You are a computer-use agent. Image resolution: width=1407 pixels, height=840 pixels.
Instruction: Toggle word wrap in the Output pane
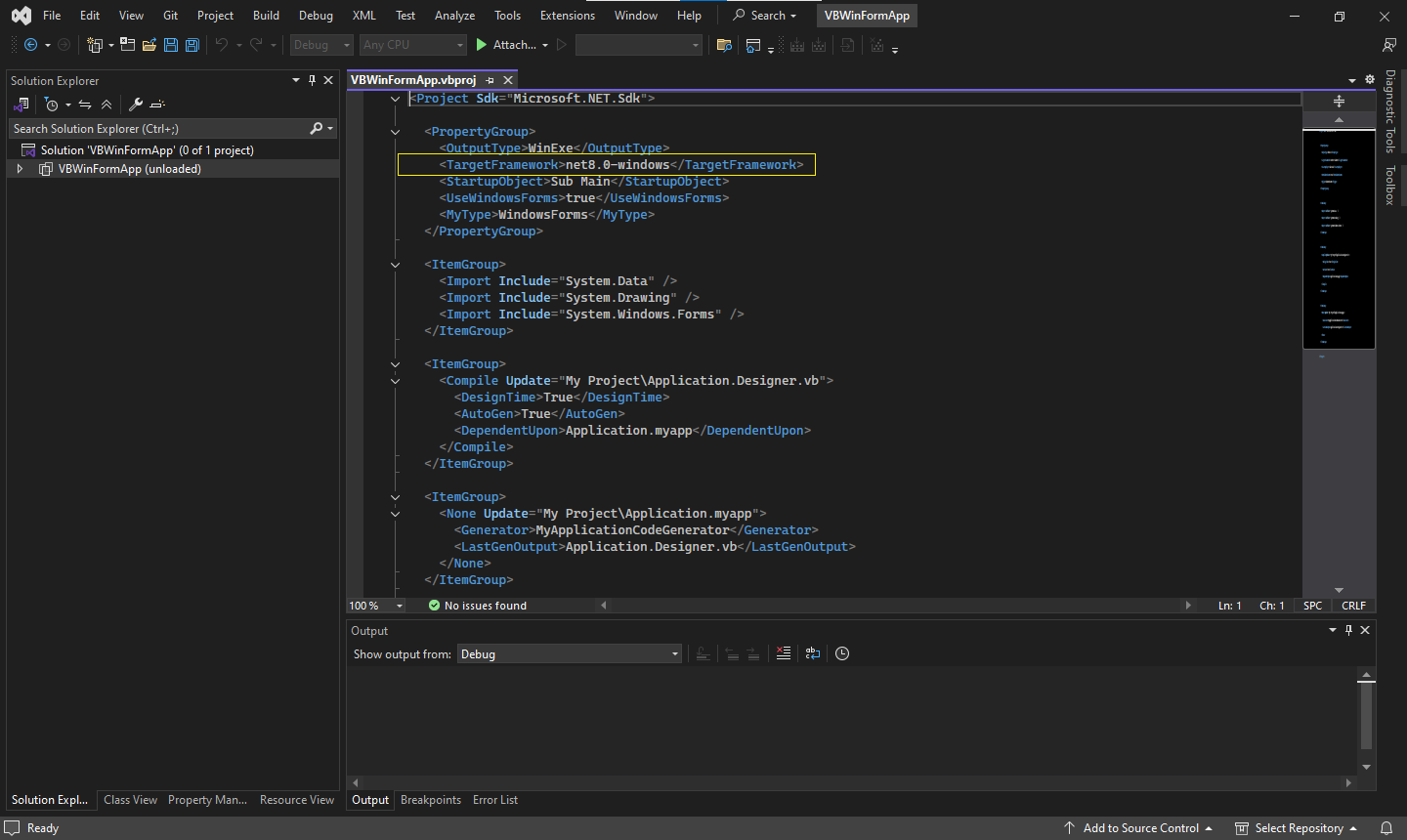tap(813, 653)
